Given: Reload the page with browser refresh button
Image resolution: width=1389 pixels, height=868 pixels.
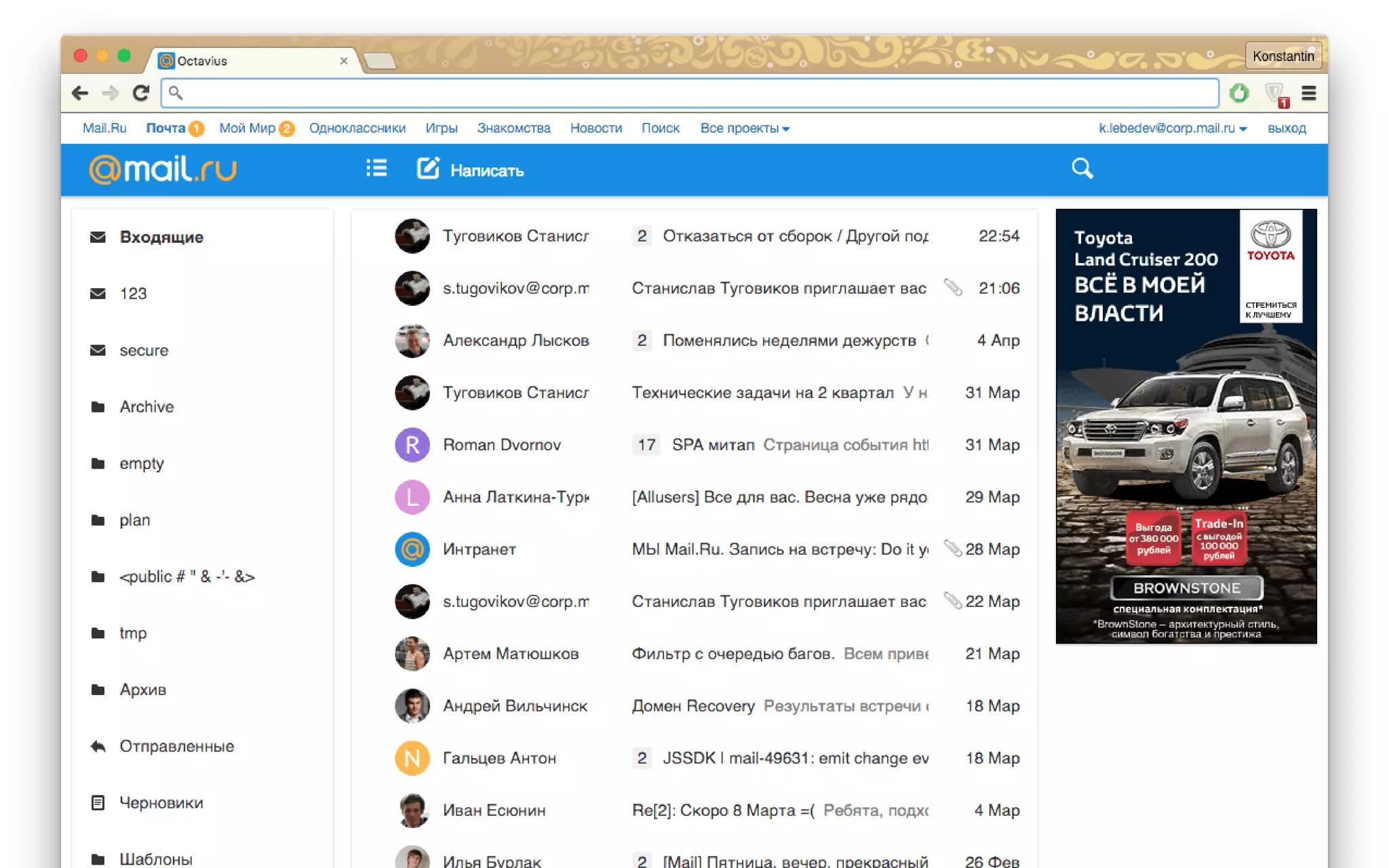Looking at the screenshot, I should tap(140, 93).
